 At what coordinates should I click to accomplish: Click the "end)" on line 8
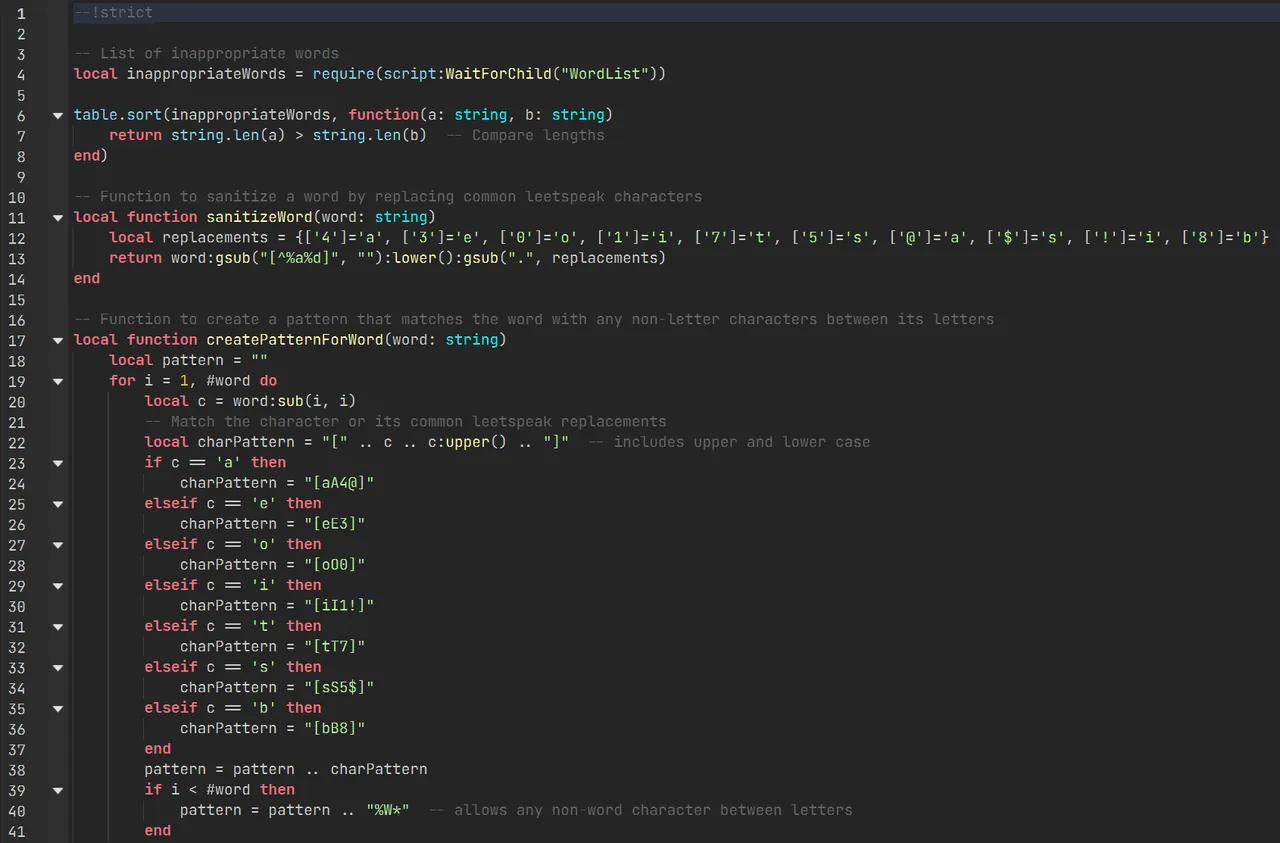[92, 156]
